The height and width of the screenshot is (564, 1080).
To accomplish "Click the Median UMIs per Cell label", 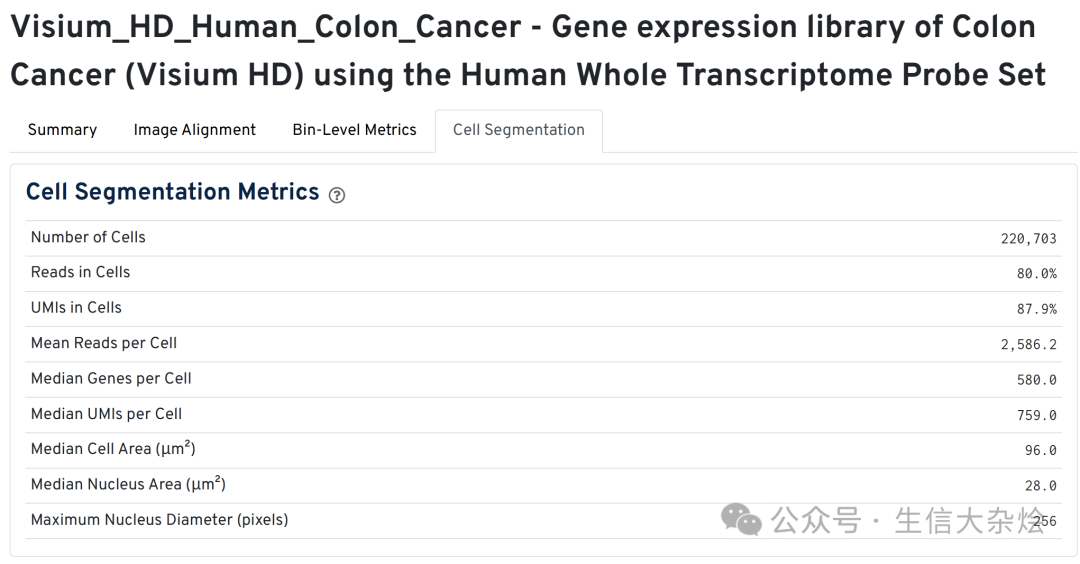I will coord(106,414).
